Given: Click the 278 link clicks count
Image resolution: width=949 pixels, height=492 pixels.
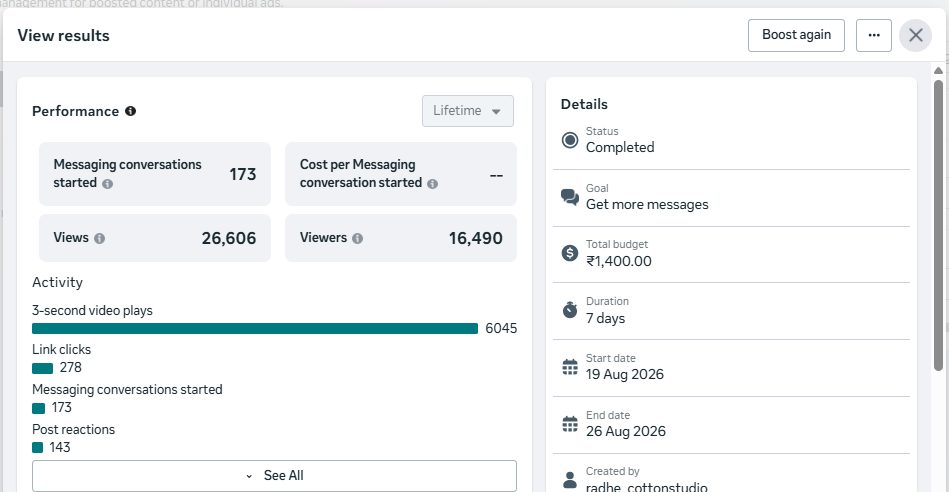Looking at the screenshot, I should pos(70,367).
